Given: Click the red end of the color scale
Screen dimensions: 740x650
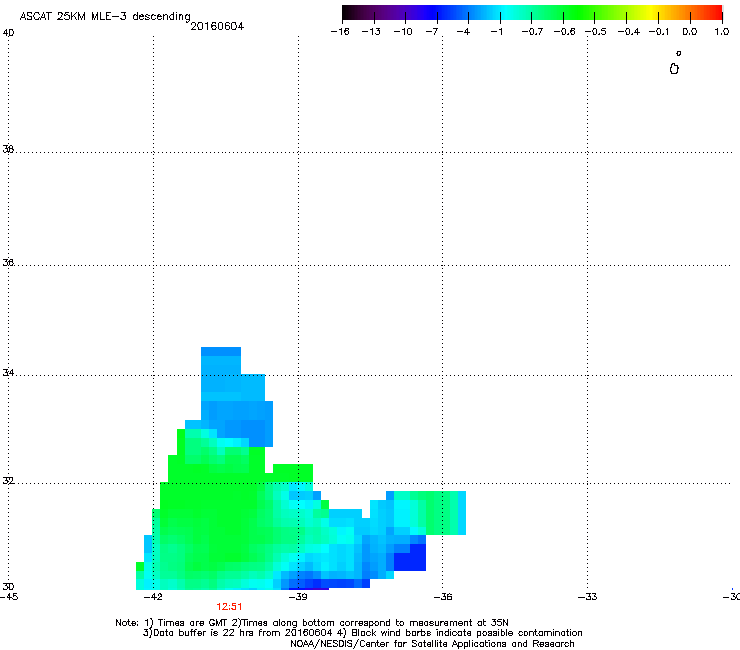Looking at the screenshot, I should (715, 13).
